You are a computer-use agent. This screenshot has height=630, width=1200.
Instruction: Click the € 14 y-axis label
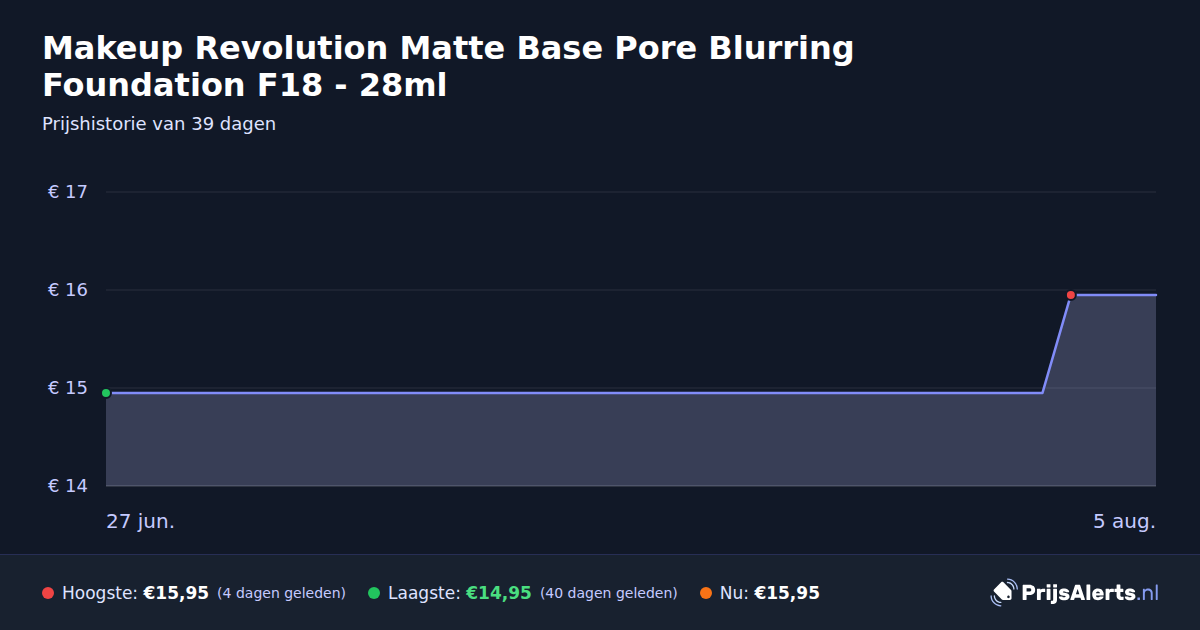(68, 486)
